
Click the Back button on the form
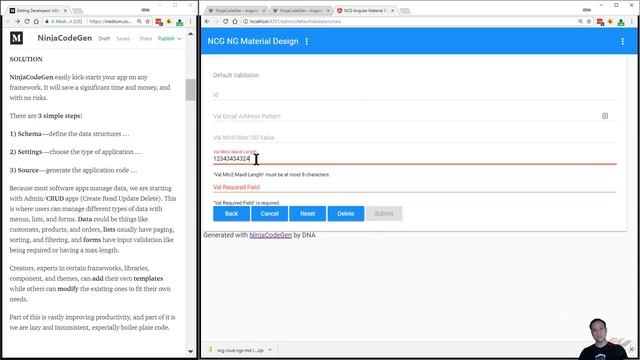point(231,213)
